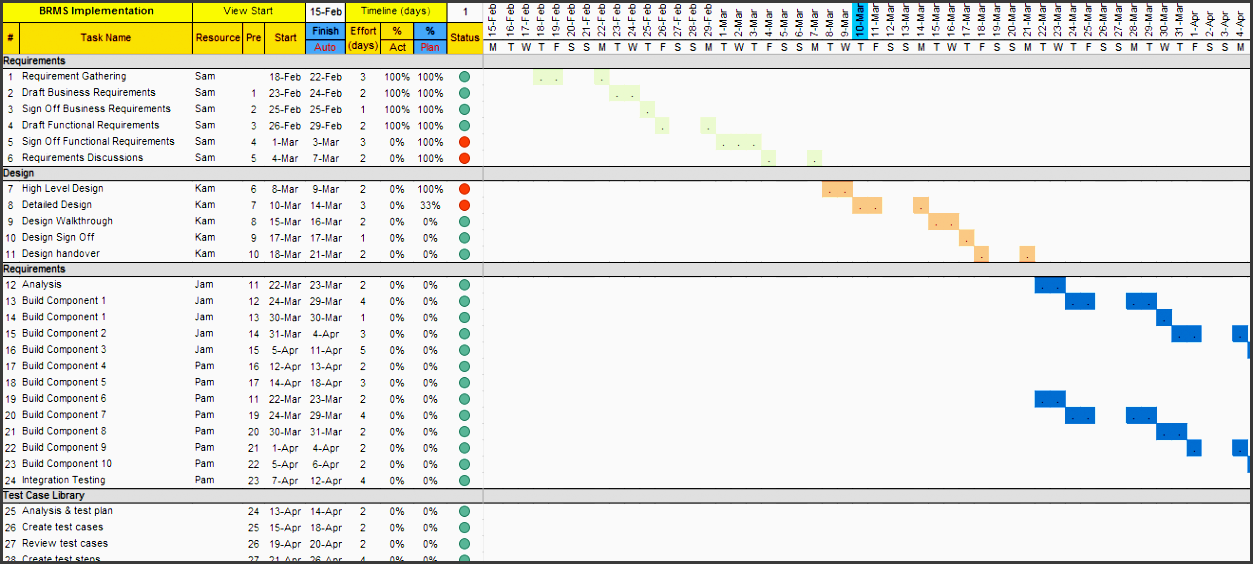Select the 12-Apr finish date for Integration Testing
Image resolution: width=1253 pixels, height=564 pixels.
point(325,480)
